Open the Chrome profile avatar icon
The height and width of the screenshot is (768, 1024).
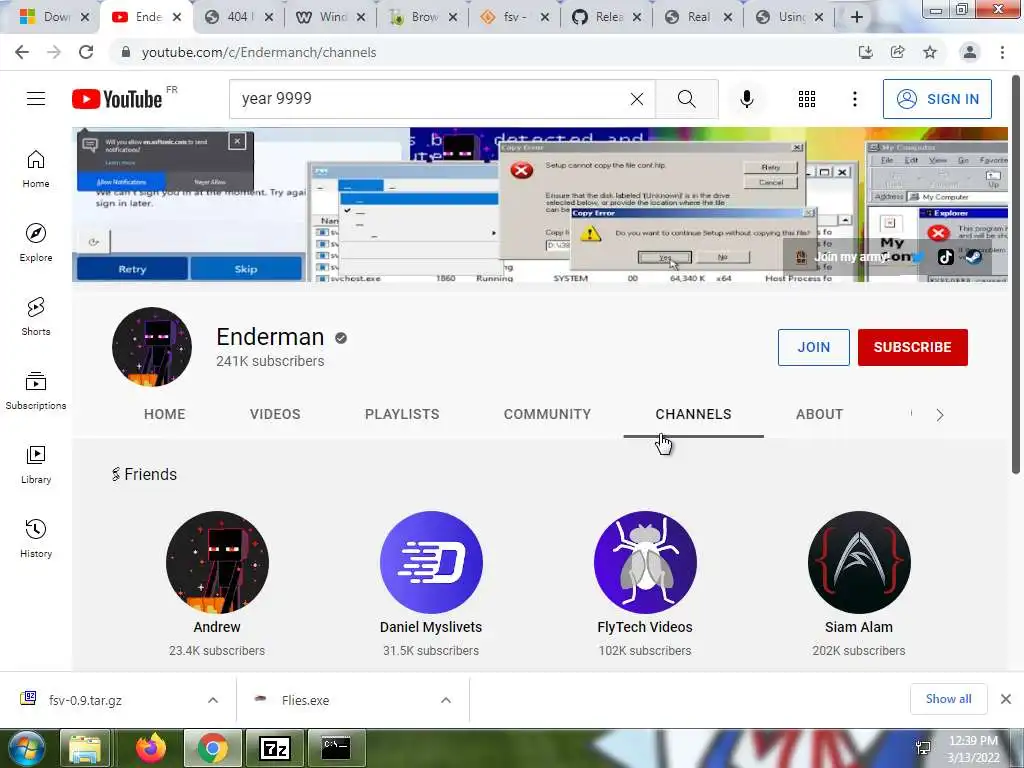tap(970, 52)
